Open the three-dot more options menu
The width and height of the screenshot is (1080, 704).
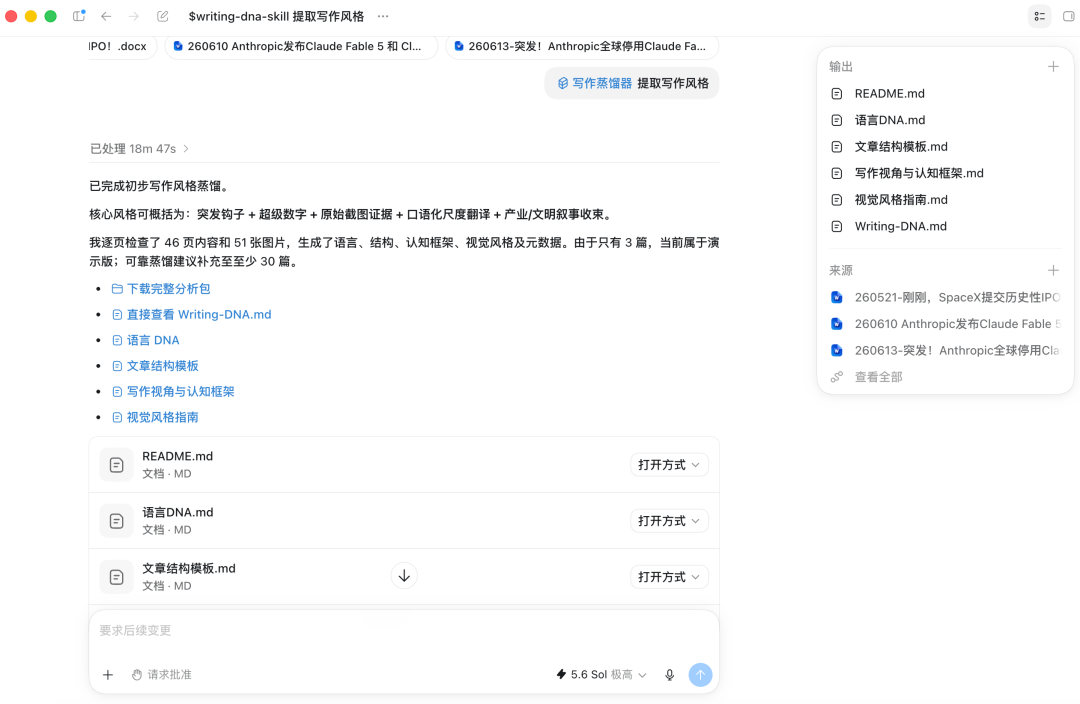pos(383,16)
